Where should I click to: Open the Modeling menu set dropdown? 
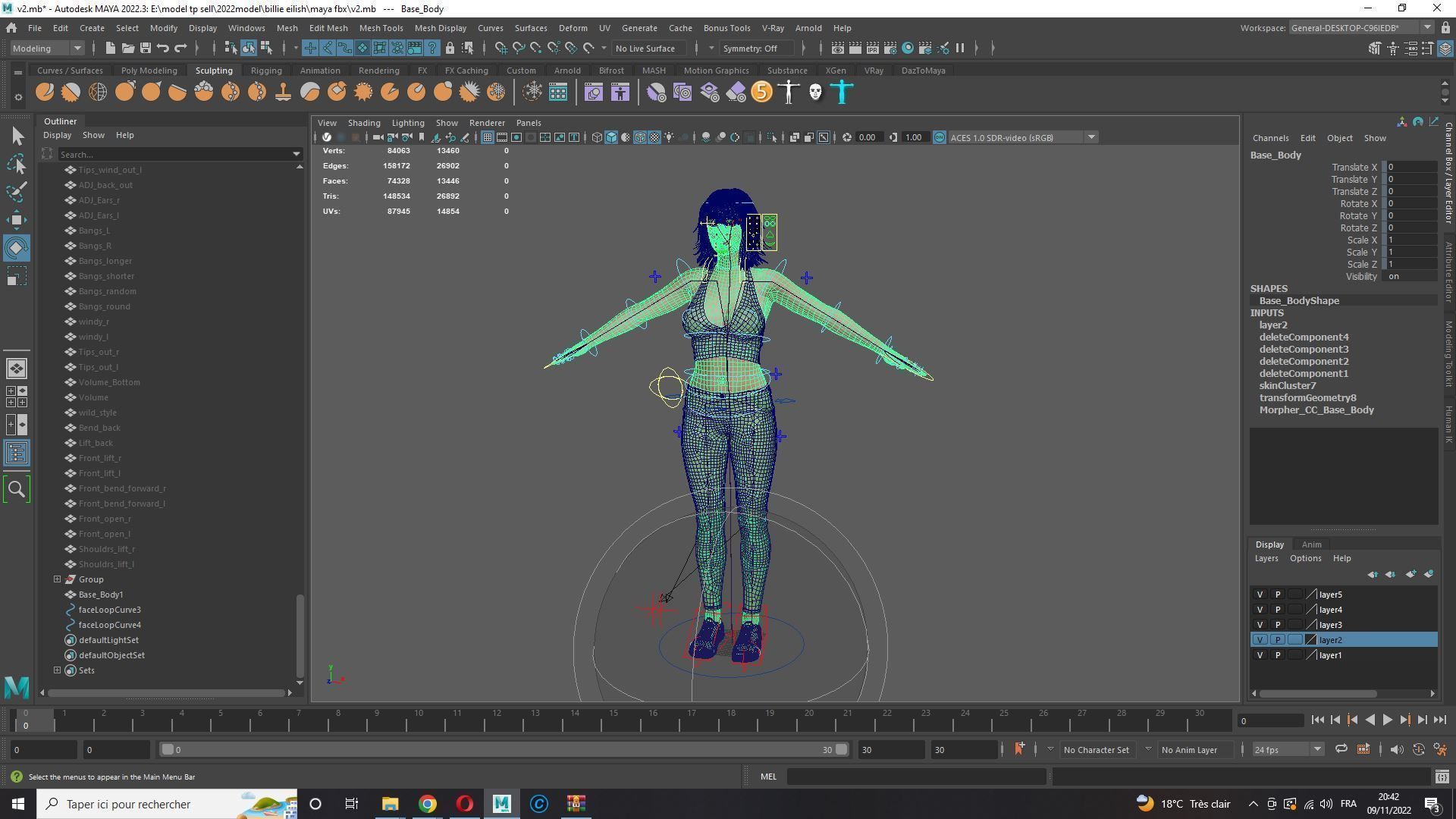tap(47, 48)
